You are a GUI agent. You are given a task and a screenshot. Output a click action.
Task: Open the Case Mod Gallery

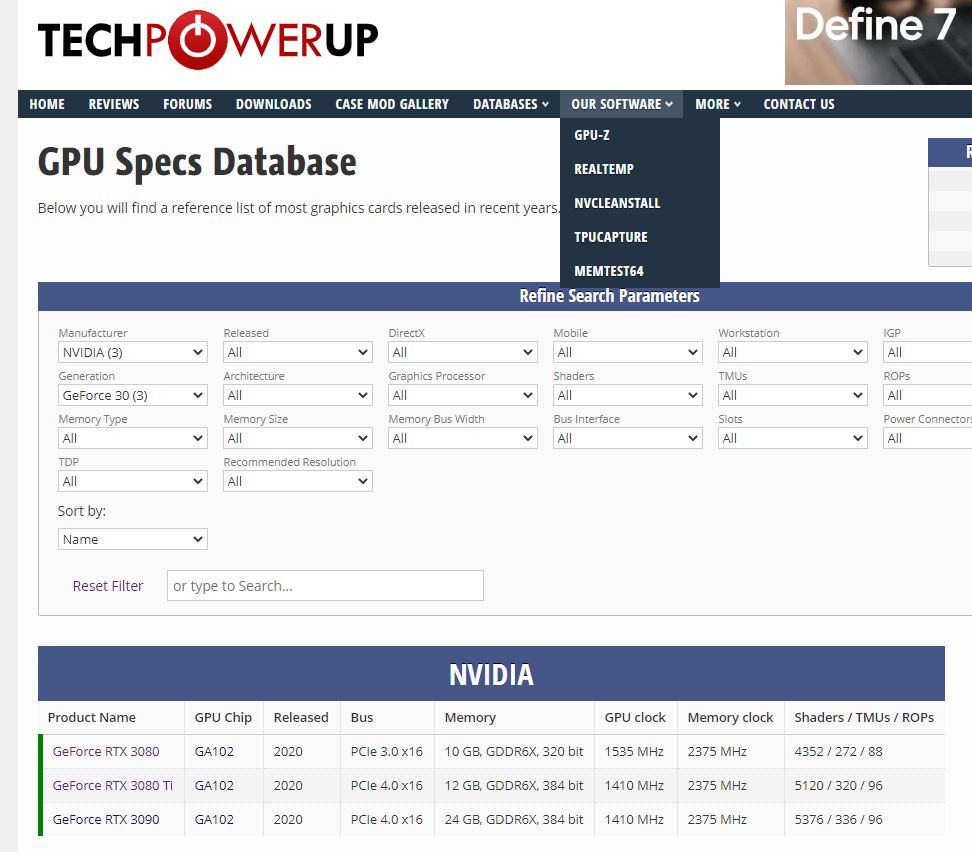392,104
